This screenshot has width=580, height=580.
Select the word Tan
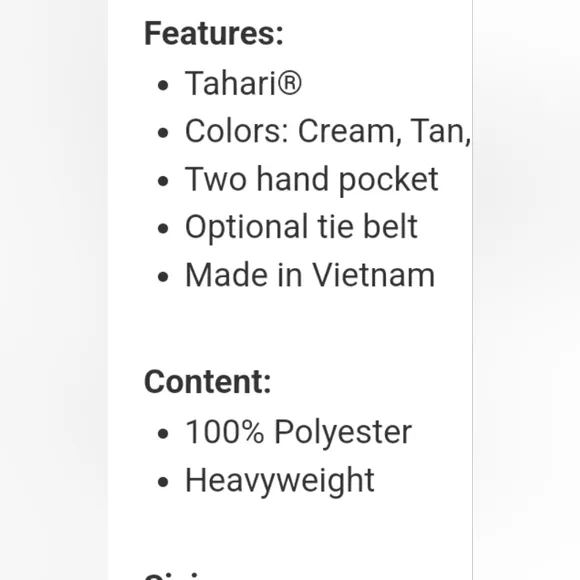pyautogui.click(x=440, y=131)
